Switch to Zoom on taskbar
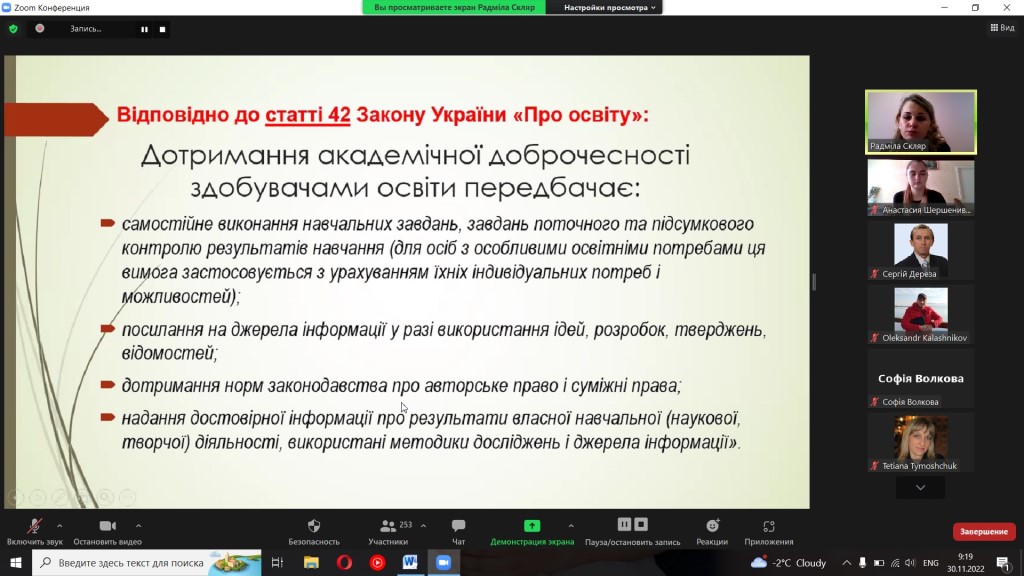This screenshot has height=576, width=1024. click(x=443, y=562)
